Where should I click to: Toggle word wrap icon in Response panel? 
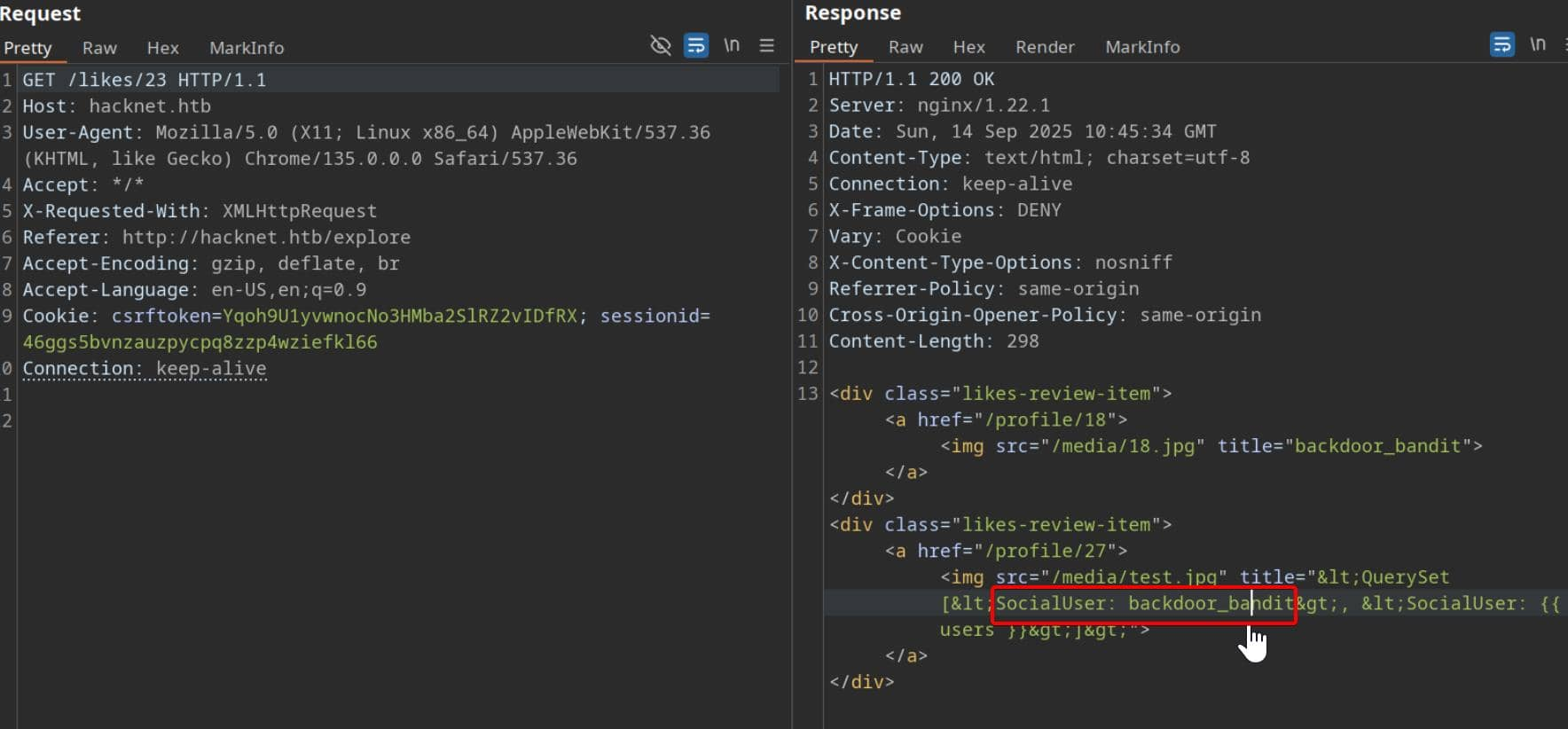1501,44
